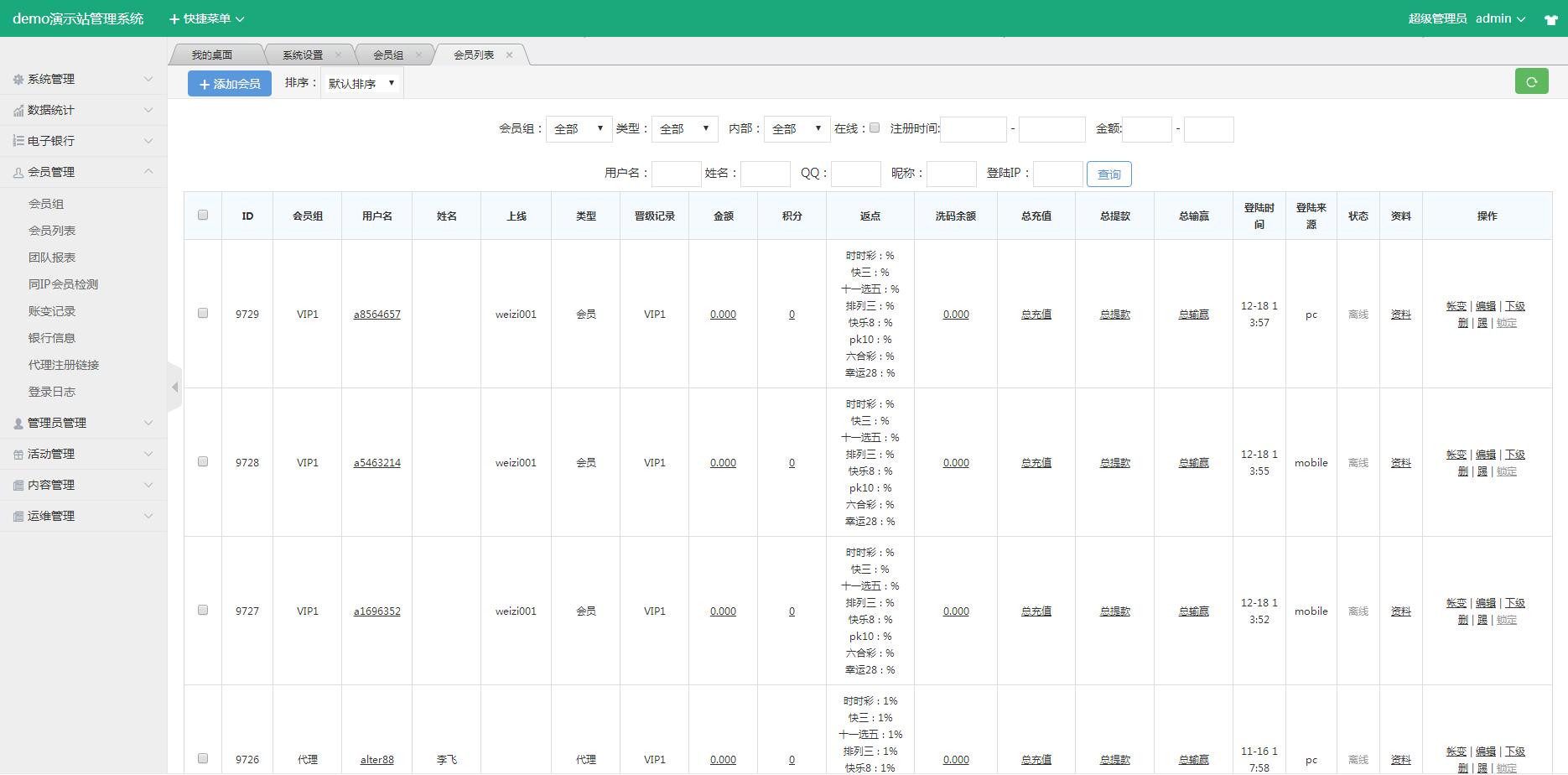This screenshot has height=775, width=1568.
Task: Open username link alter88
Action: (377, 760)
